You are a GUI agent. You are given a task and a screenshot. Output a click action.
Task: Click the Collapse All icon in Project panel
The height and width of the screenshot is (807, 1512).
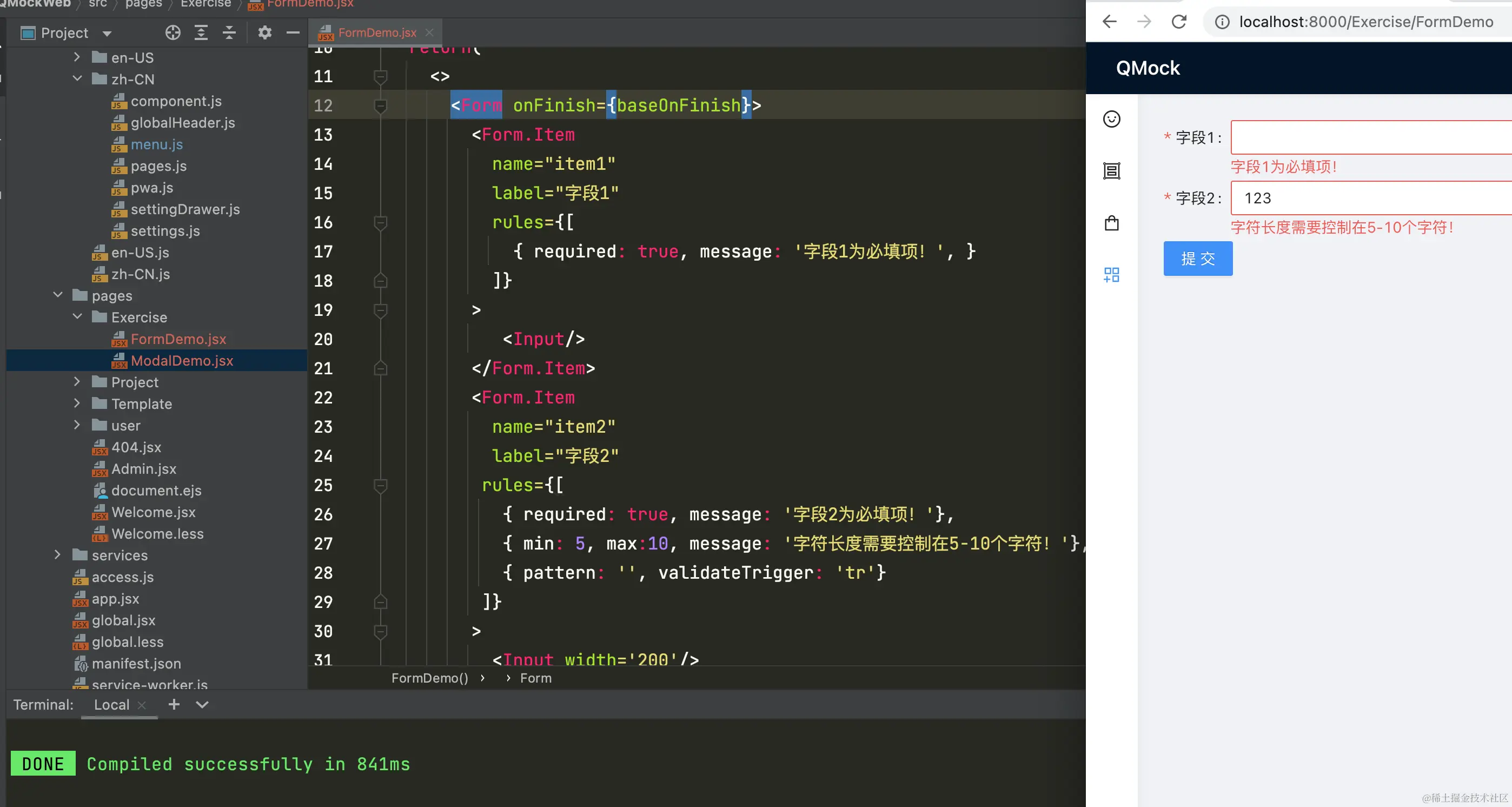pos(229,33)
